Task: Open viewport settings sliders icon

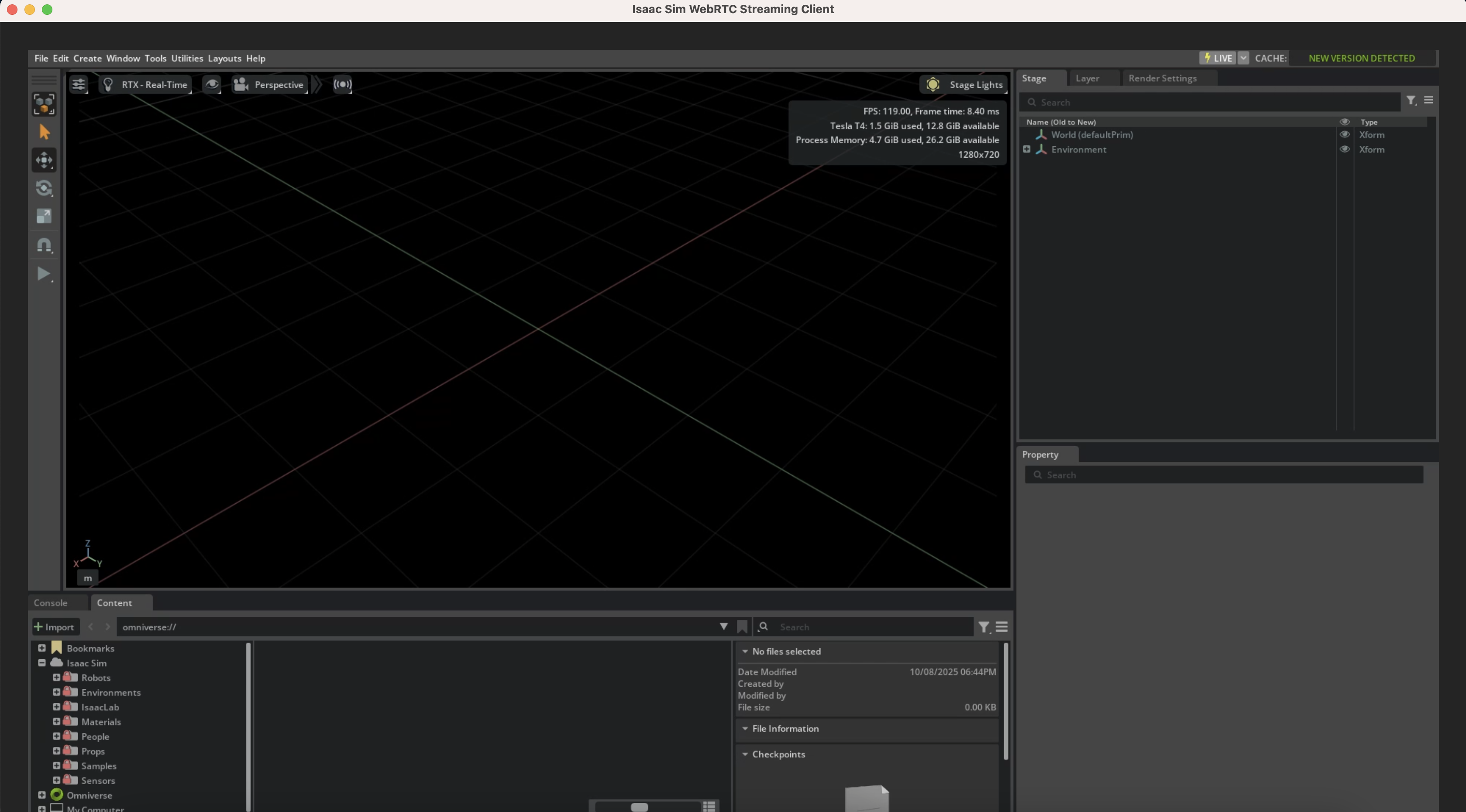Action: [x=79, y=85]
